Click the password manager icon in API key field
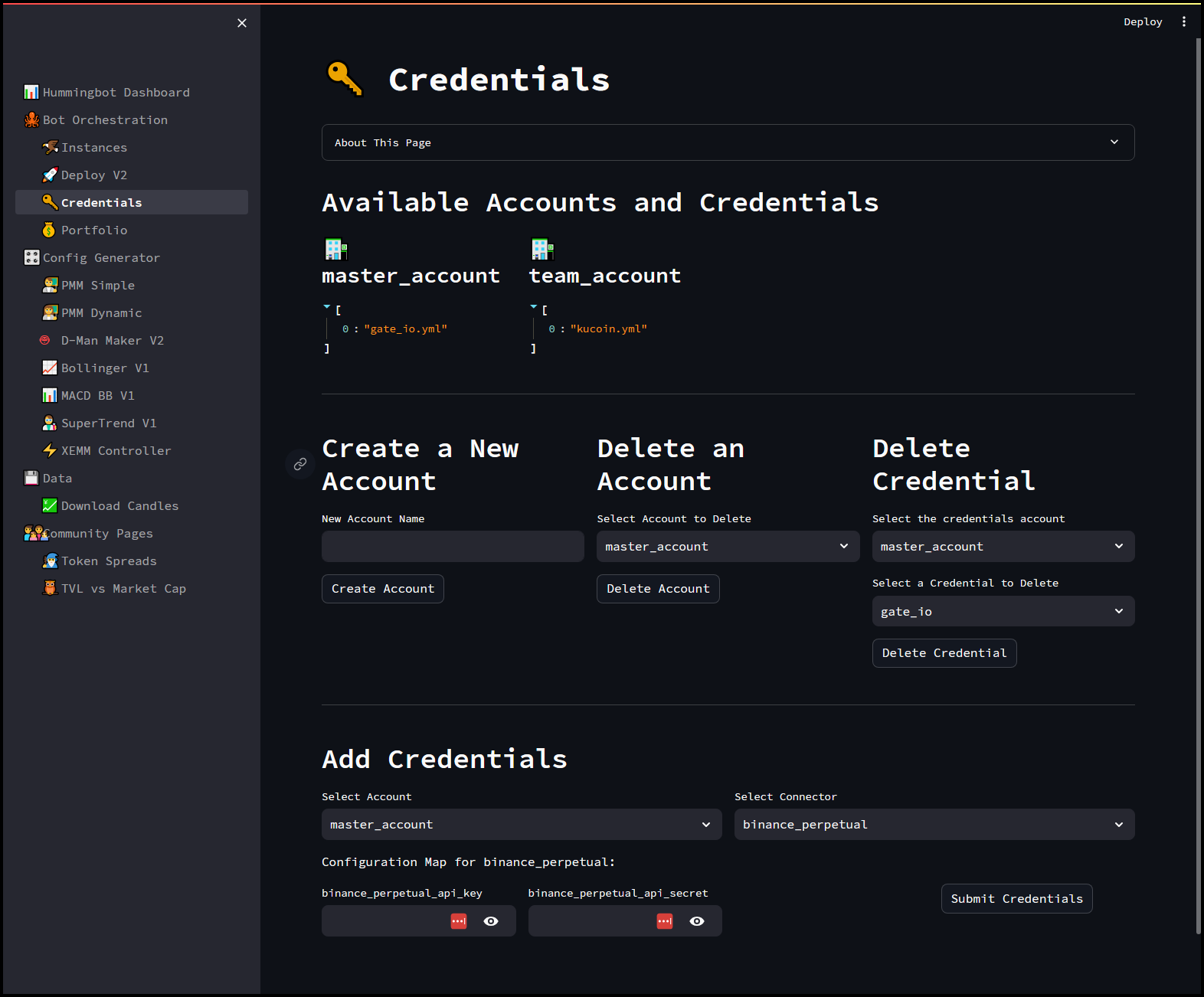The width and height of the screenshot is (1204, 997). [x=459, y=921]
